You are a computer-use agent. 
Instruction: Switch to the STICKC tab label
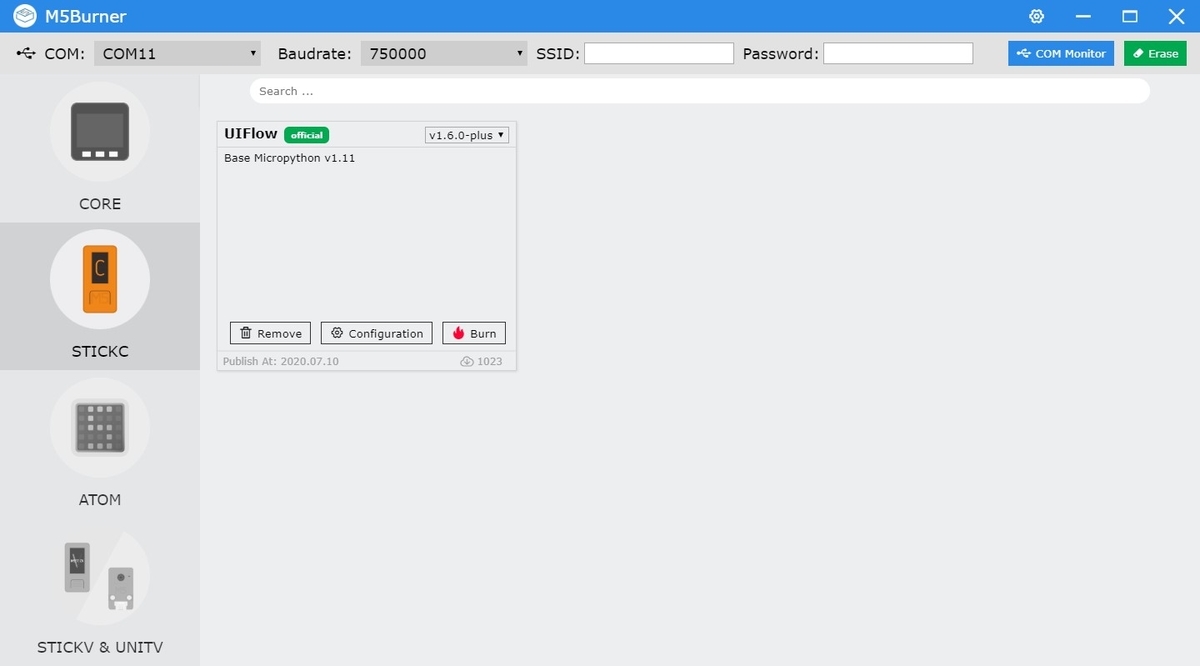(100, 351)
